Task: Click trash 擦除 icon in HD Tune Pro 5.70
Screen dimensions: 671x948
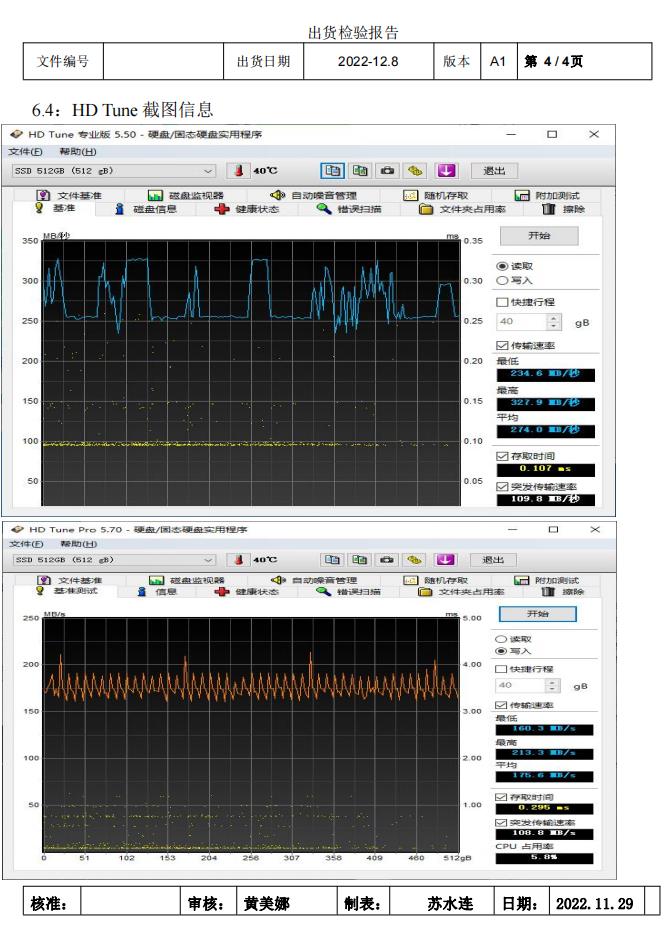Action: (x=548, y=591)
